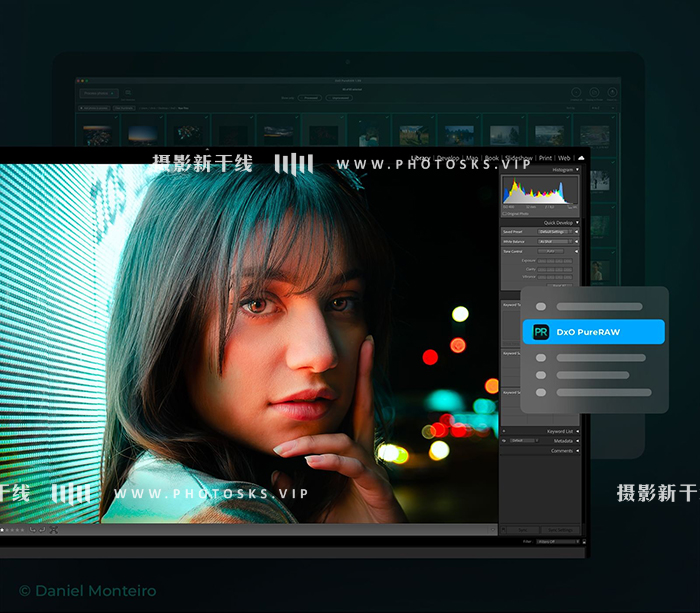This screenshot has width=700, height=613.
Task: Expand the Saved Preset section triangle
Action: [x=576, y=232]
